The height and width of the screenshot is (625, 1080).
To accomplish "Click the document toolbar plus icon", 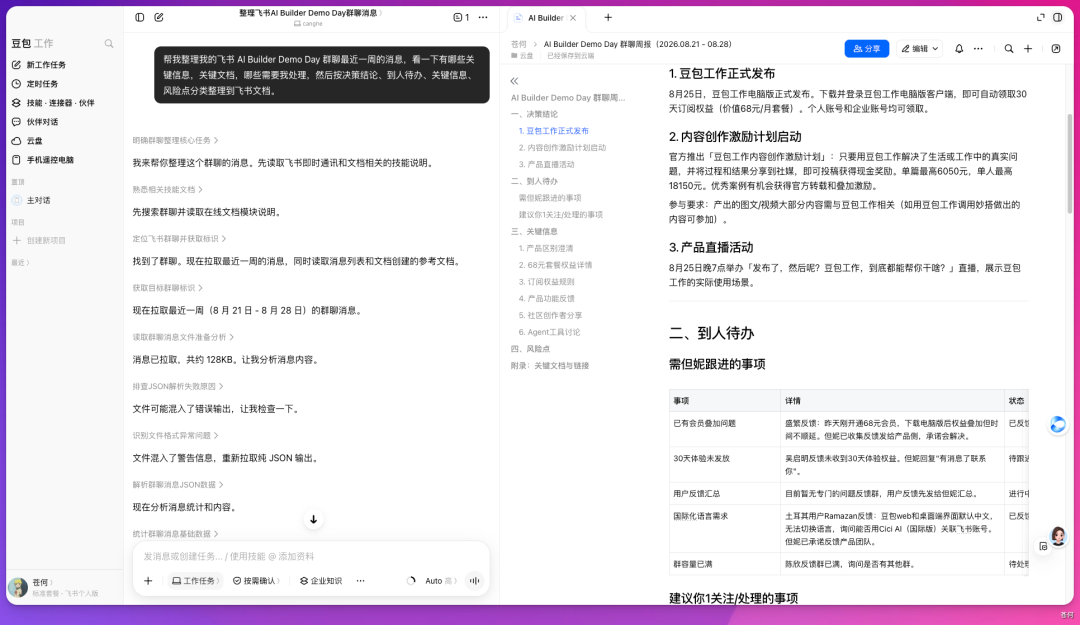I will click(x=1028, y=49).
